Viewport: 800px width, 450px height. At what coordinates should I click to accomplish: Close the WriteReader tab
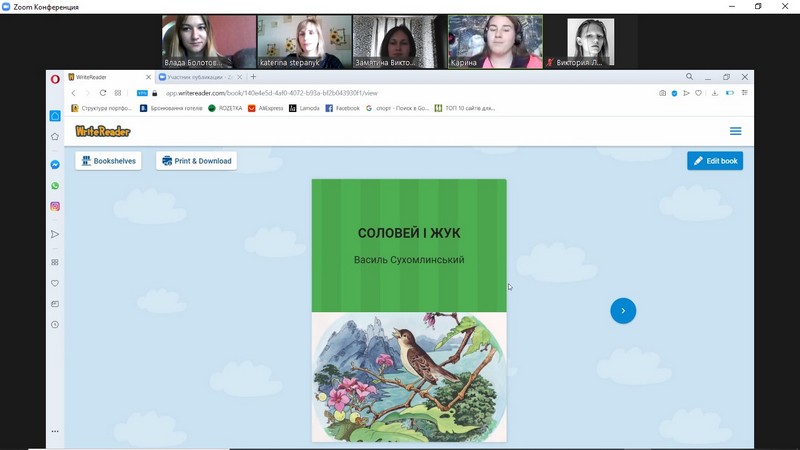pyautogui.click(x=148, y=77)
